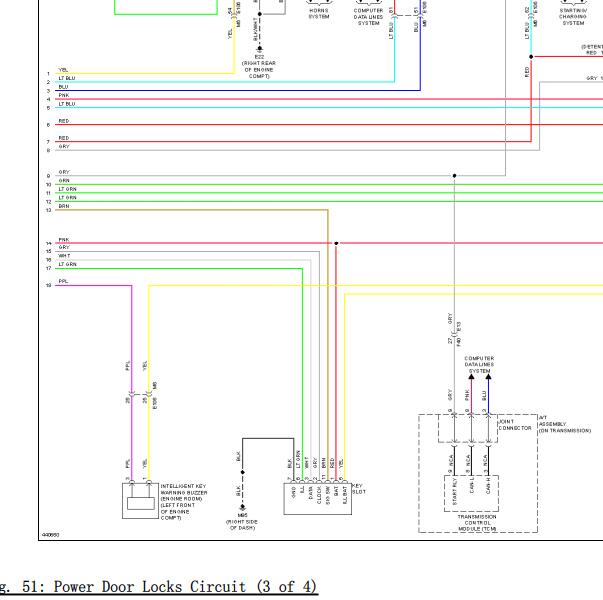This screenshot has width=603, height=600.
Task: Click the DATA pin label in the Key Slot
Action: click(x=310, y=493)
